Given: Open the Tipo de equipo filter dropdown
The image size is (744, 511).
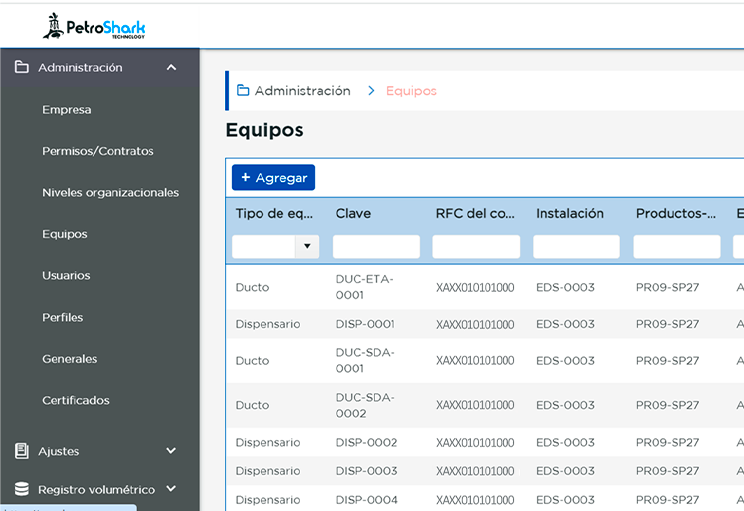Looking at the screenshot, I should point(307,246).
